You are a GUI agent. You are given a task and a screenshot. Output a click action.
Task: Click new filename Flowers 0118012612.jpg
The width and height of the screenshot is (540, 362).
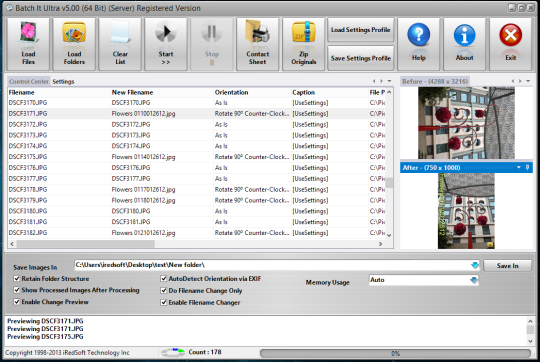pyautogui.click(x=143, y=200)
